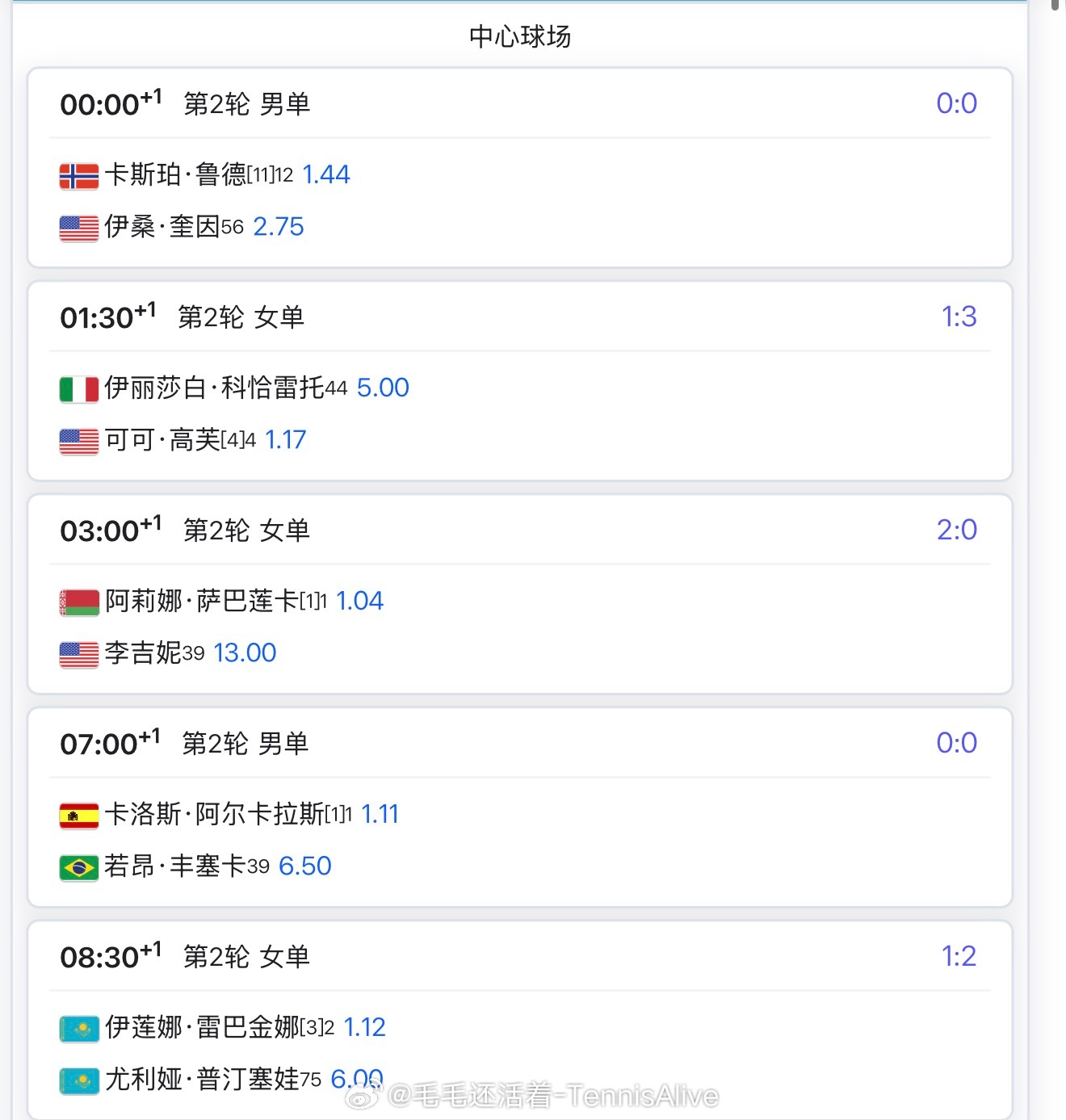Click Norway flag beside 卡斯珀·鲁德
The image size is (1066, 1120).
click(78, 175)
